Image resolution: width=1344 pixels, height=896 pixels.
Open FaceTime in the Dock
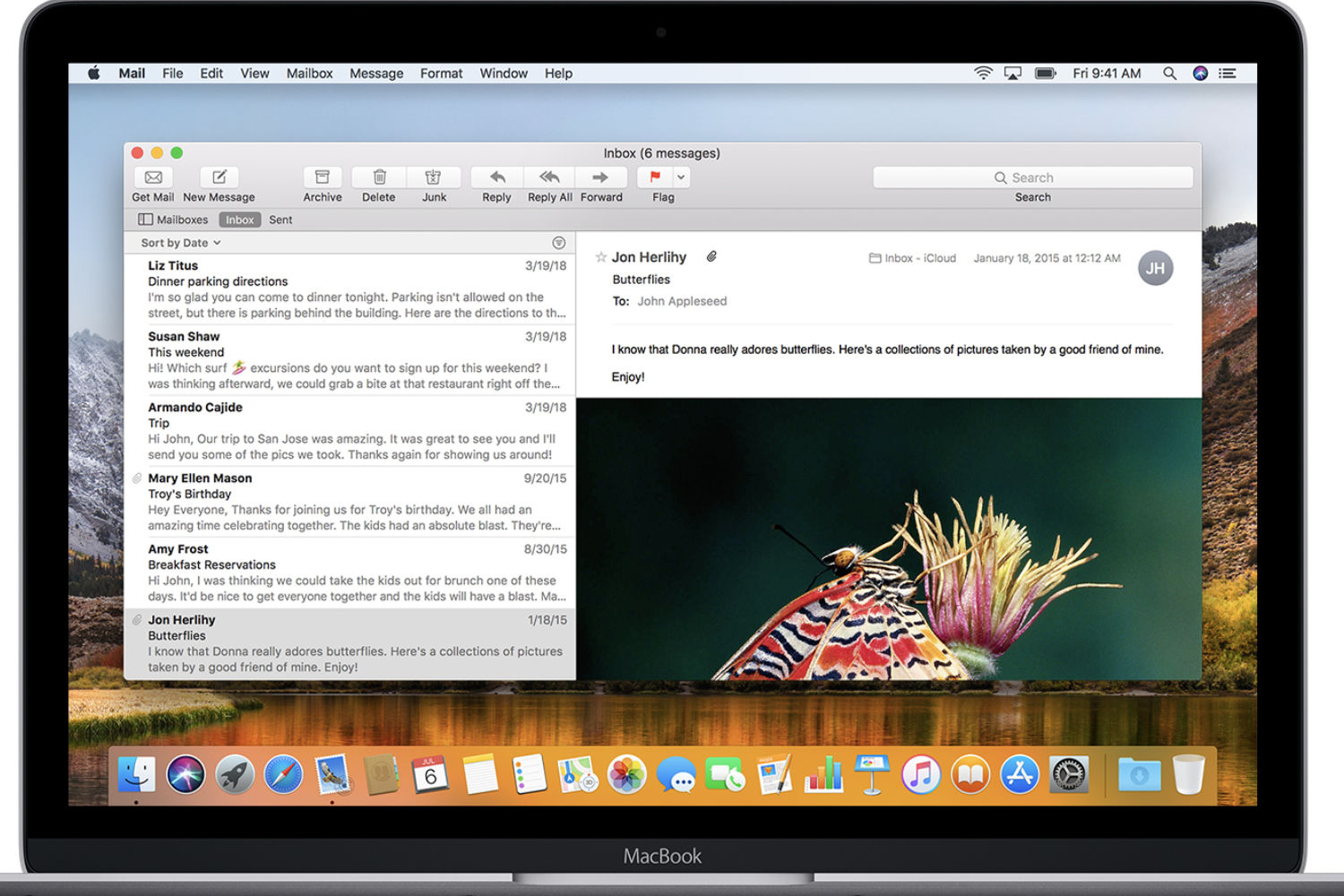725,774
